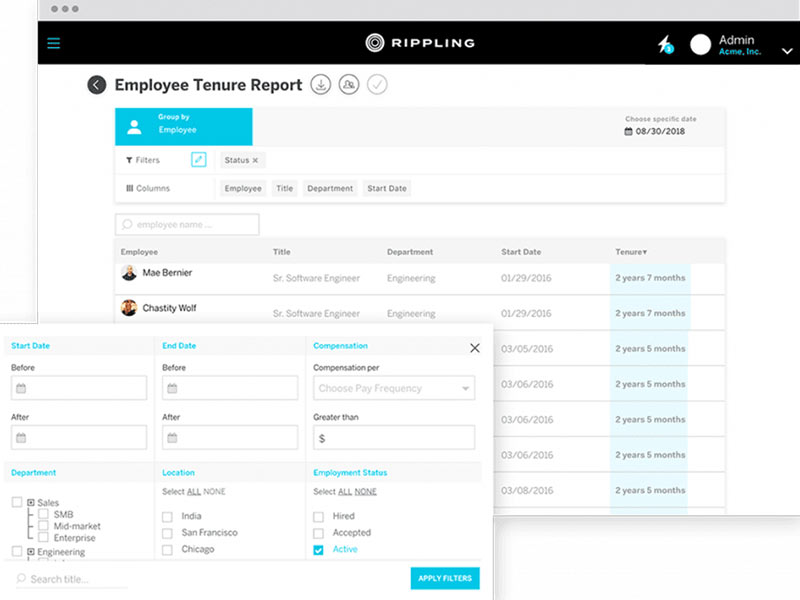This screenshot has width=800, height=600.
Task: Check the Engineering department checkbox
Action: (x=17, y=551)
